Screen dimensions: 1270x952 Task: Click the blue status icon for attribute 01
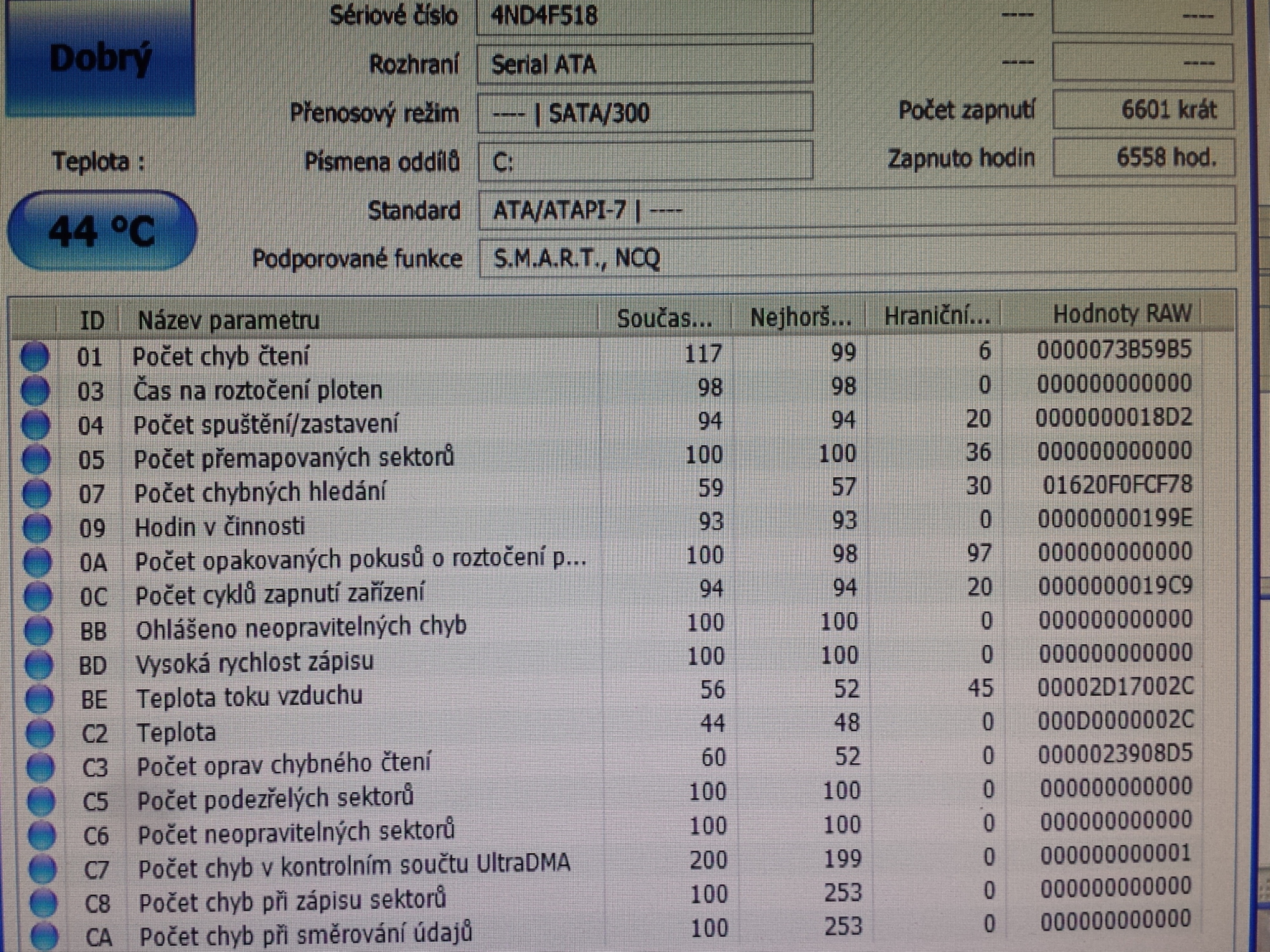[x=35, y=356]
